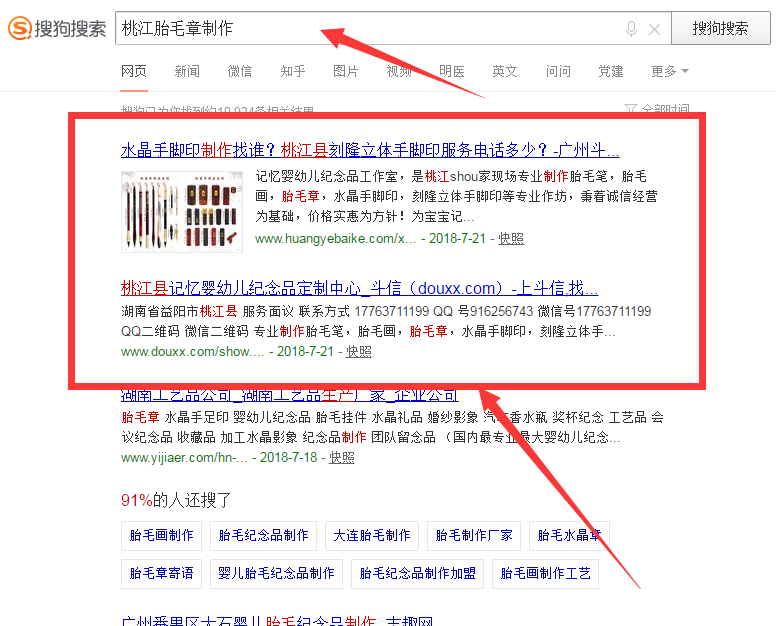Screen dimensions: 776x626
Task: Open 广州番禺区大石婴儿胎毛纪念品制作 result link
Action: (277, 621)
